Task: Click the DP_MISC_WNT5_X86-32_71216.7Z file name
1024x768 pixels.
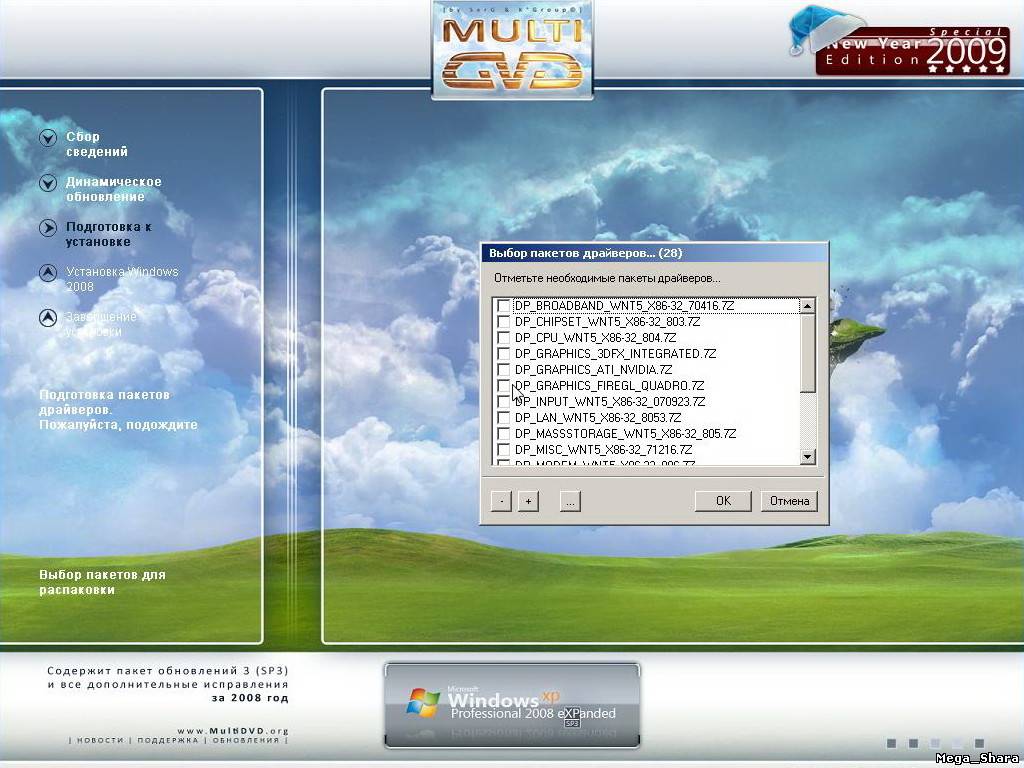Action: [603, 450]
